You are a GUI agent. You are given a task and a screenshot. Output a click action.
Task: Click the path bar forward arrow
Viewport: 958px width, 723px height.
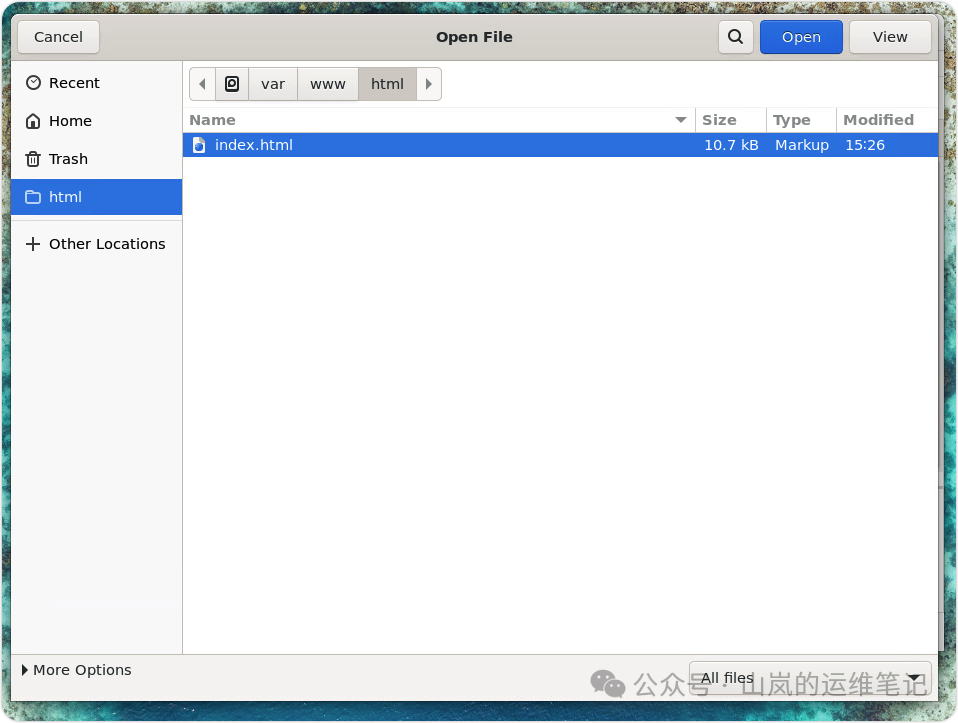click(429, 84)
